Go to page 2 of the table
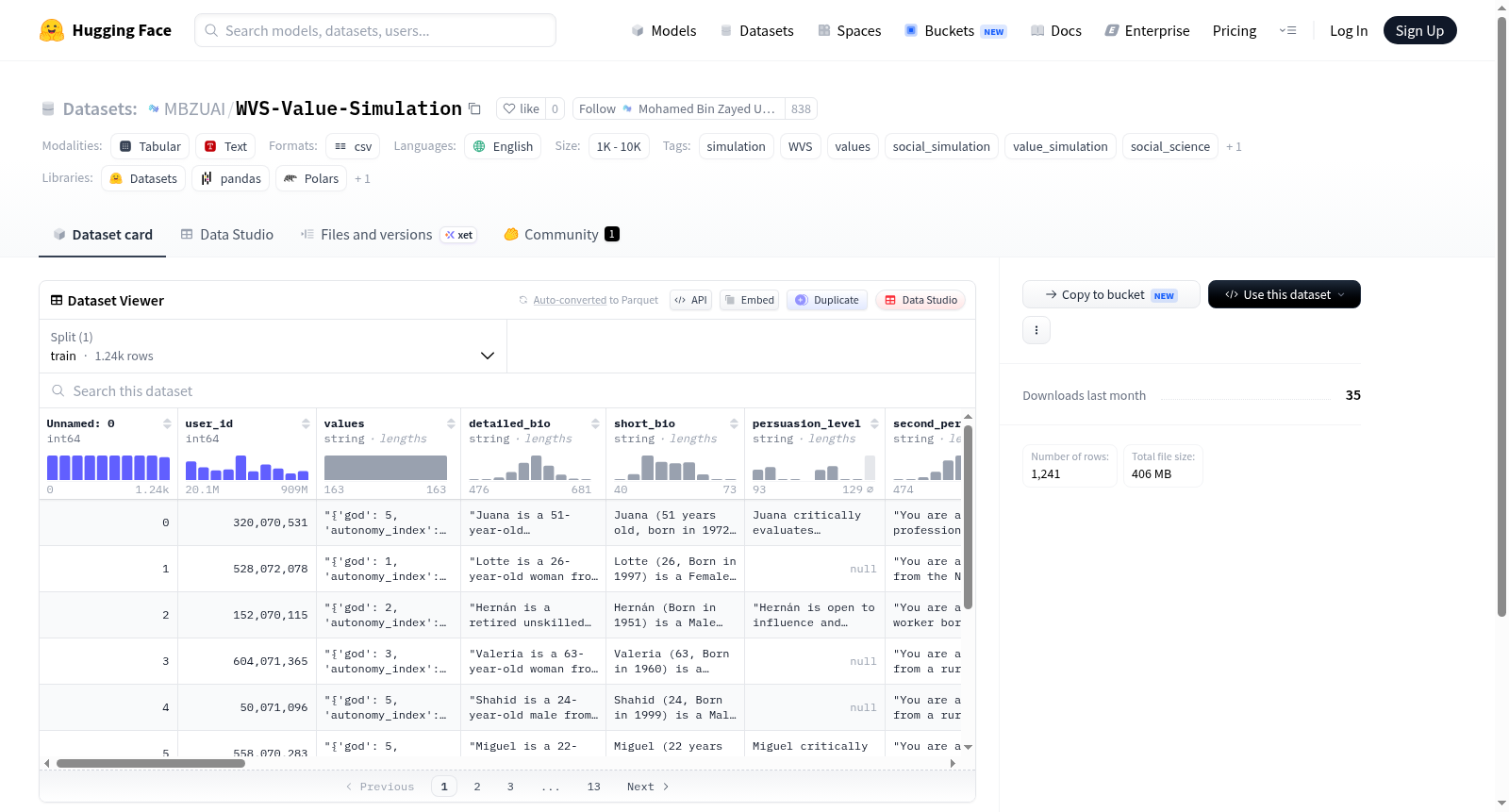1509x812 pixels. (x=477, y=787)
